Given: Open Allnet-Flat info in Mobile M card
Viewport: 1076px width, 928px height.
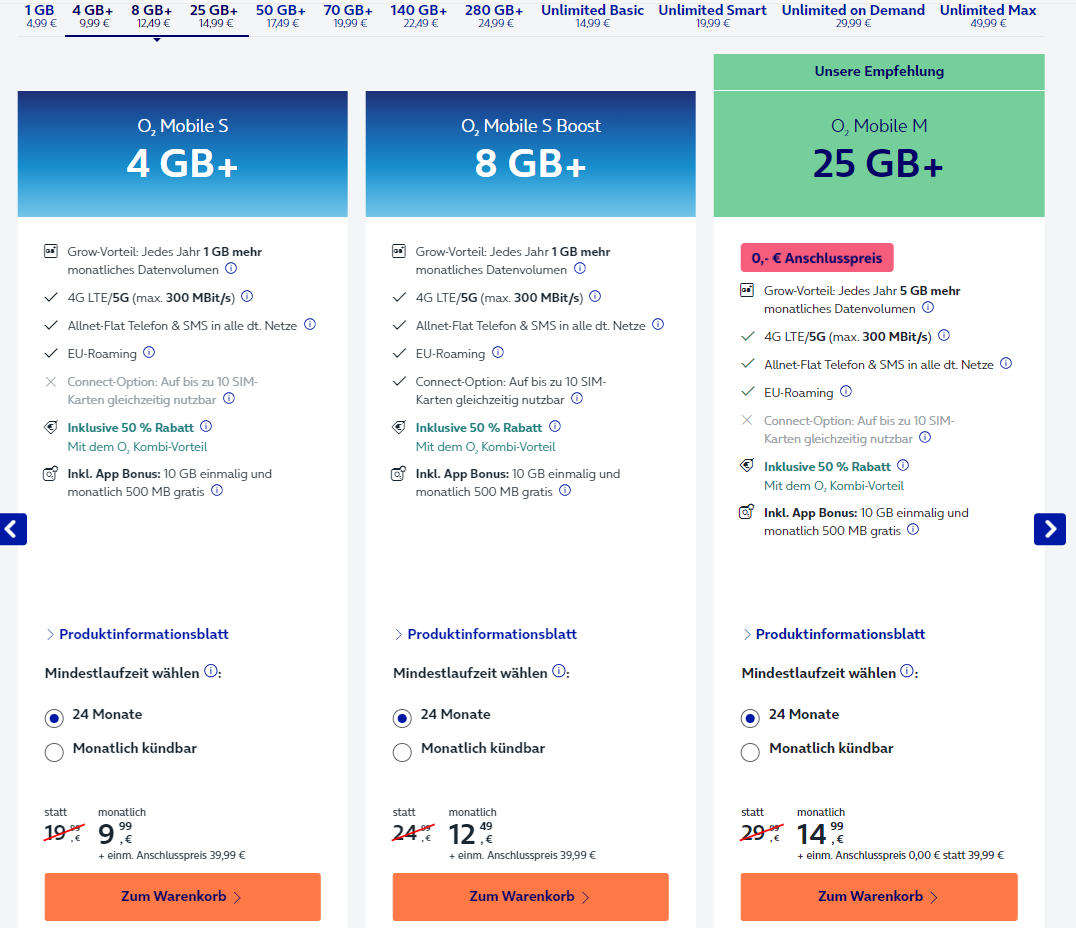Looking at the screenshot, I should pyautogui.click(x=1006, y=363).
